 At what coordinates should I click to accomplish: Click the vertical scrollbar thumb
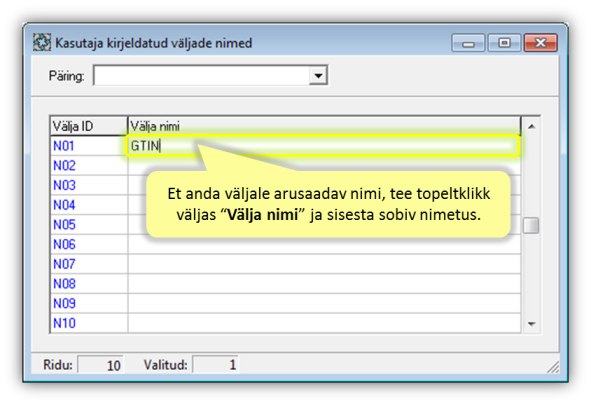tap(531, 225)
